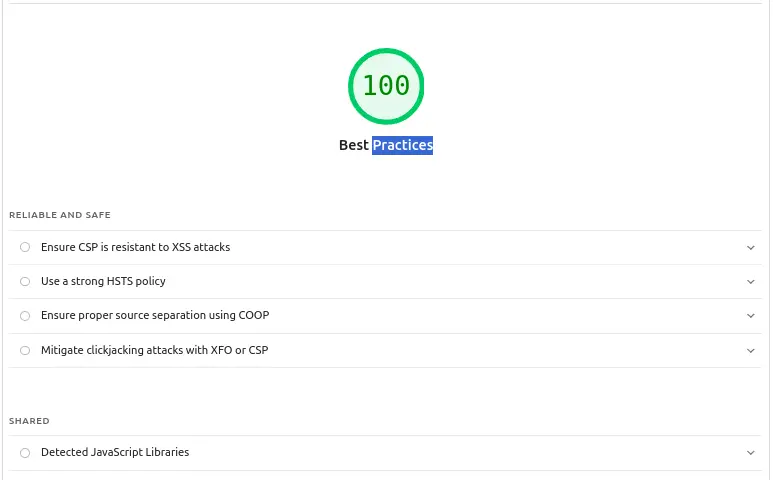Select 'Use a strong HSTS policy' row title
Screen dimensions: 773x480
click(x=103, y=281)
